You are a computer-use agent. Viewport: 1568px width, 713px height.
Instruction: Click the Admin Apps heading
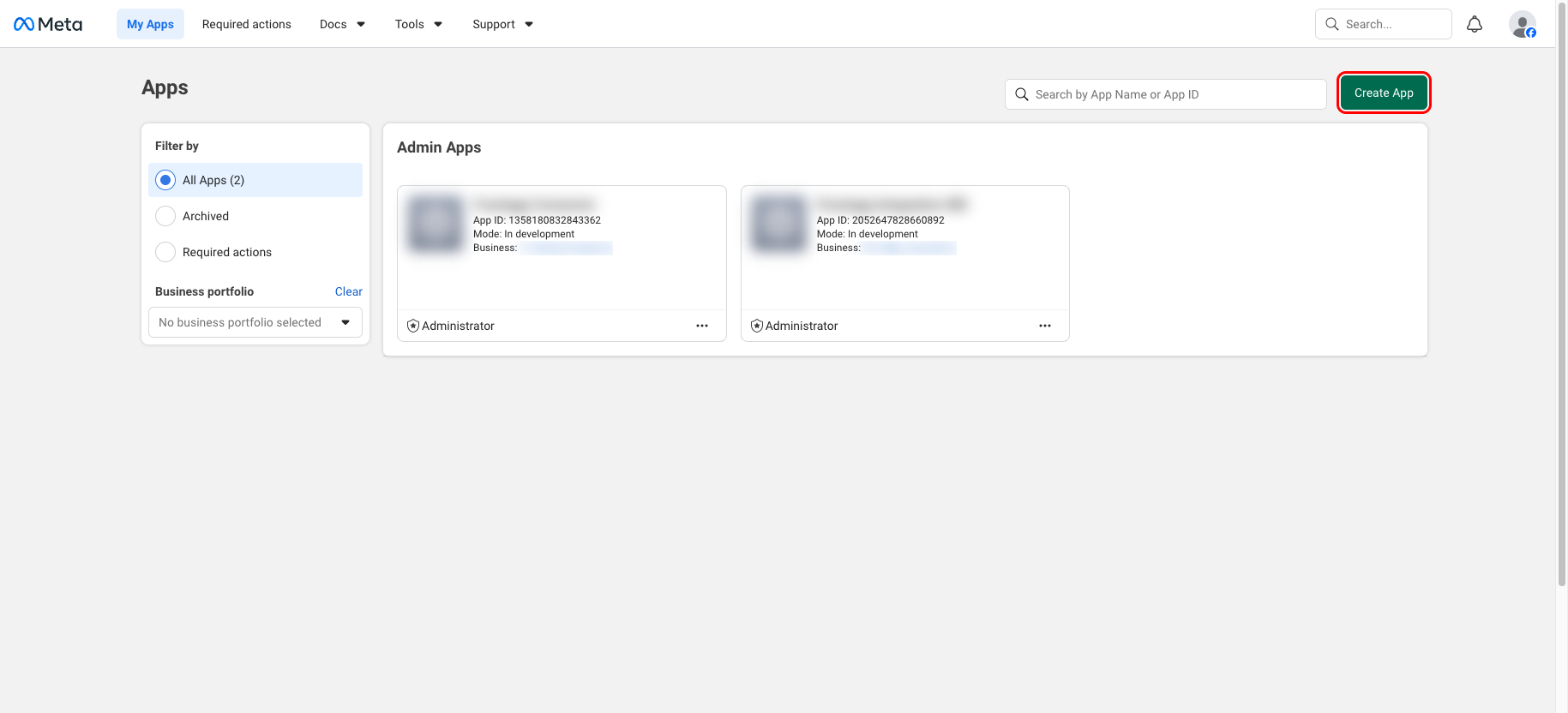439,147
